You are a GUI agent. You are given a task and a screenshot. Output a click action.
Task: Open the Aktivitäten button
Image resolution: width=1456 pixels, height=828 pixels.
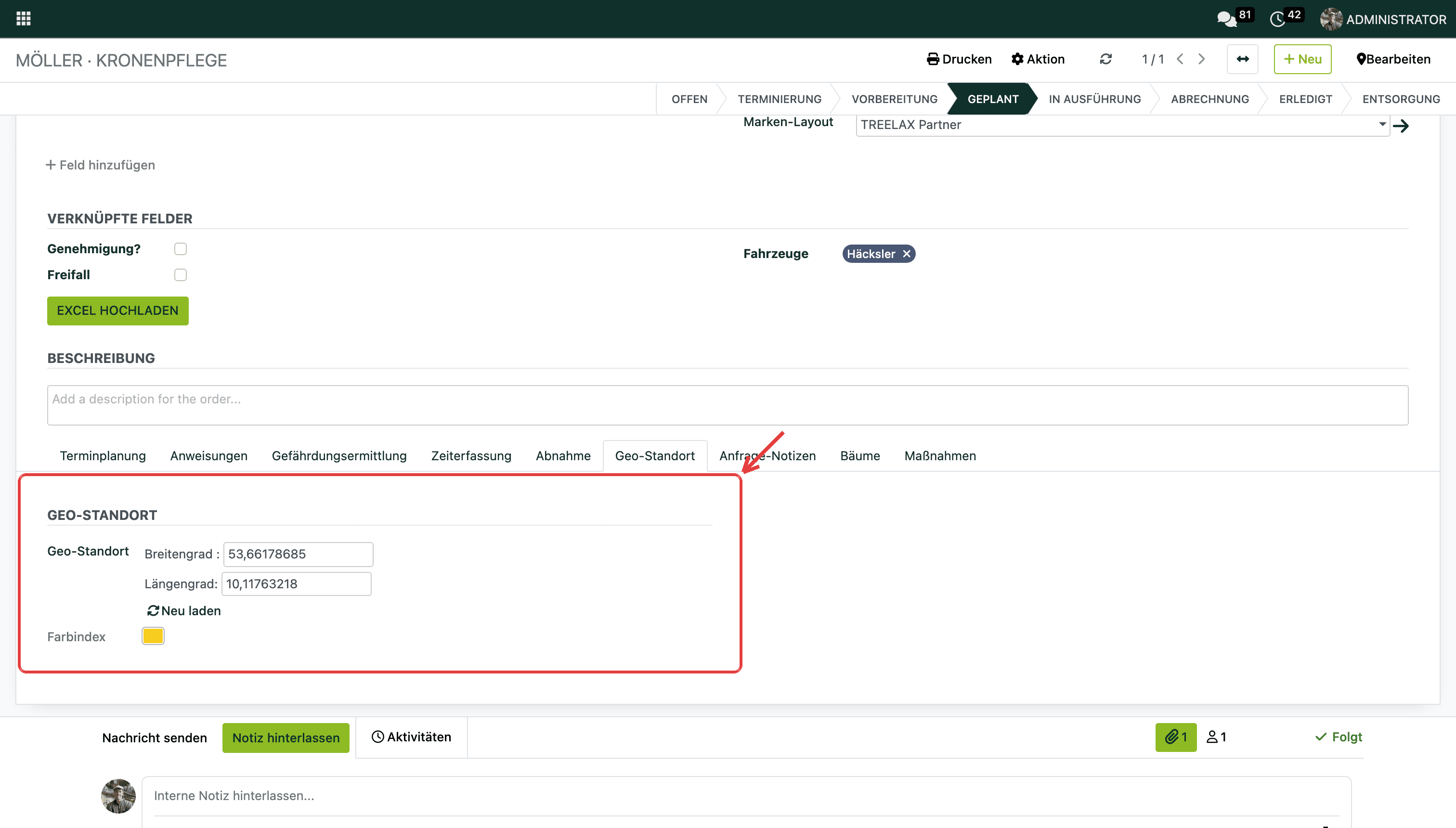click(x=411, y=737)
